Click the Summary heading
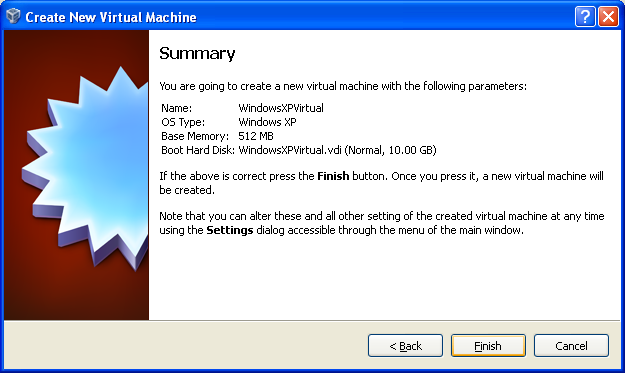The image size is (625, 374). pyautogui.click(x=197, y=54)
